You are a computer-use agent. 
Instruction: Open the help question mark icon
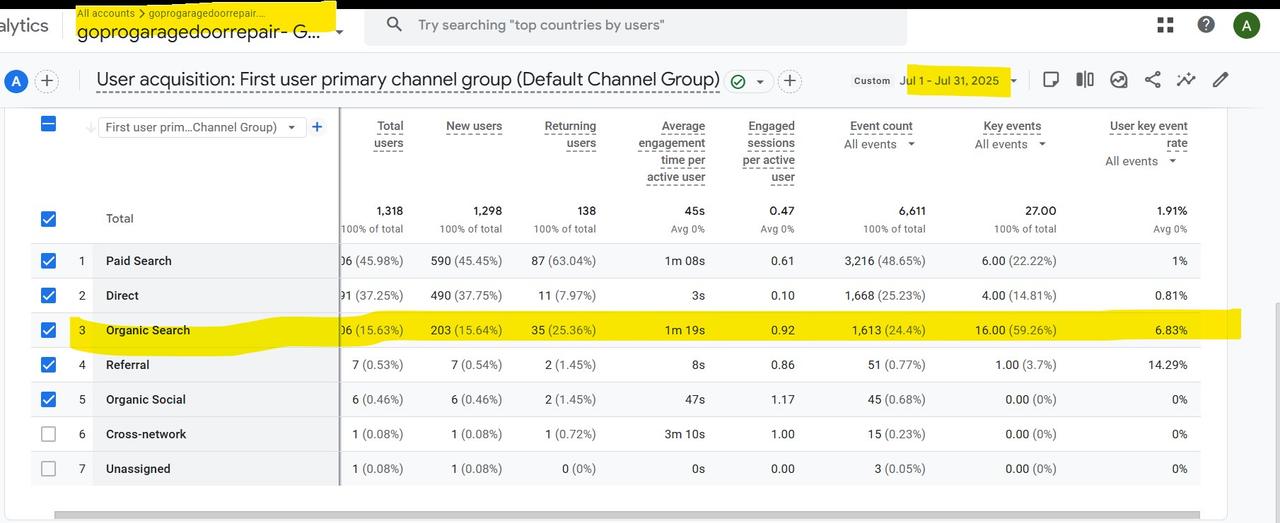(x=1206, y=25)
